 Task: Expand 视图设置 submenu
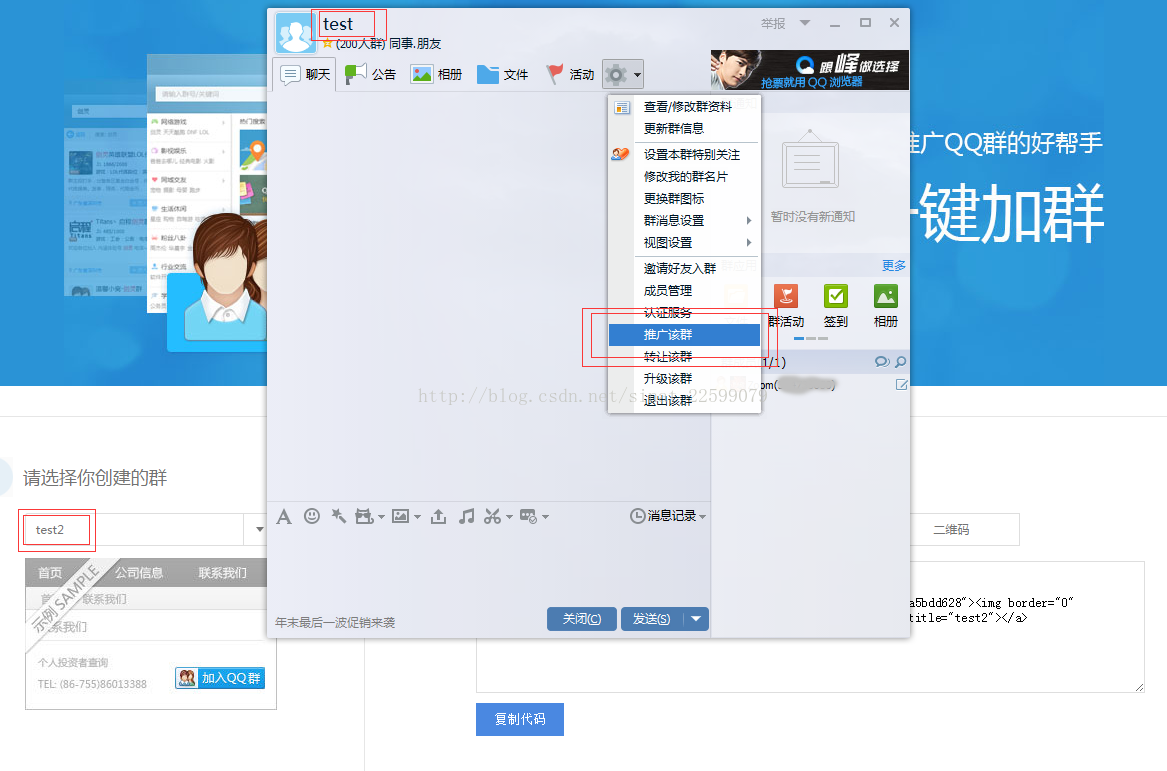click(x=684, y=243)
